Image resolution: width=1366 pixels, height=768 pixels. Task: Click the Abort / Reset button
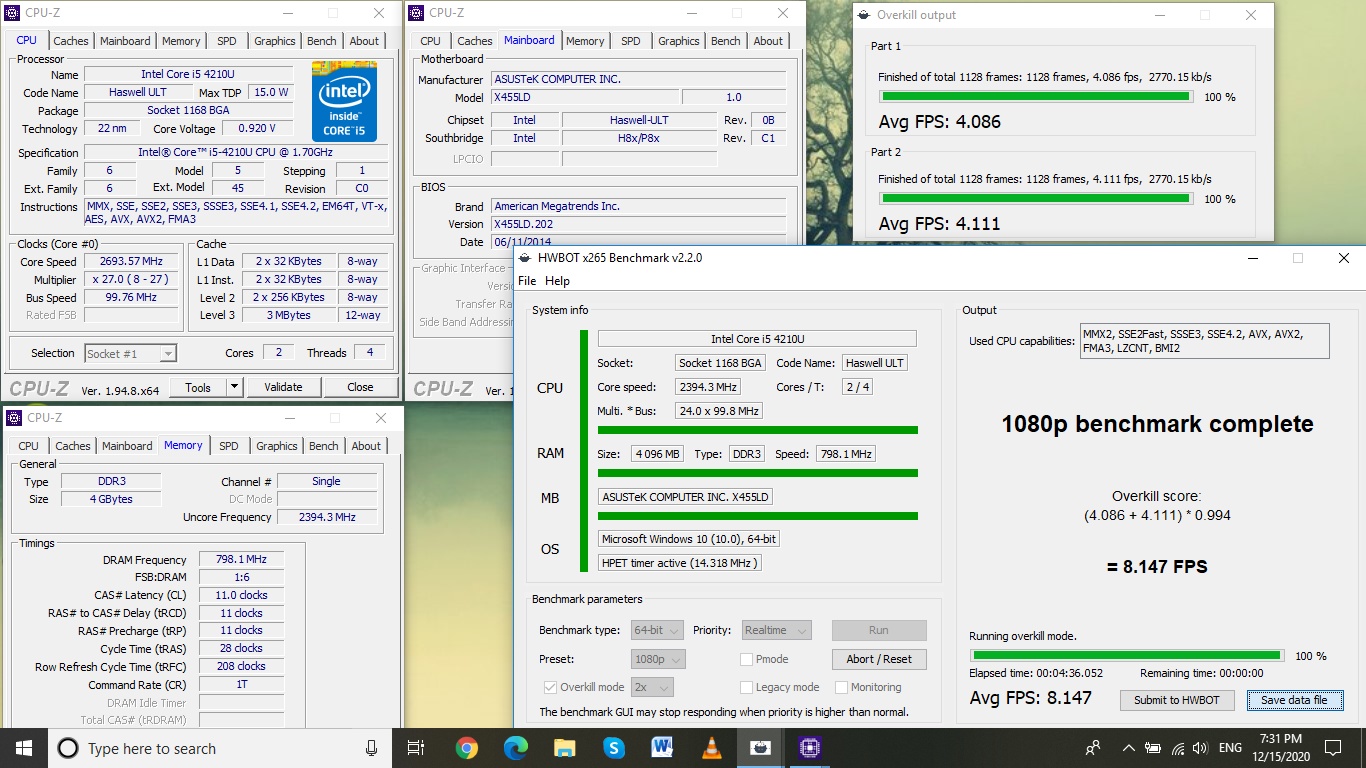point(879,659)
